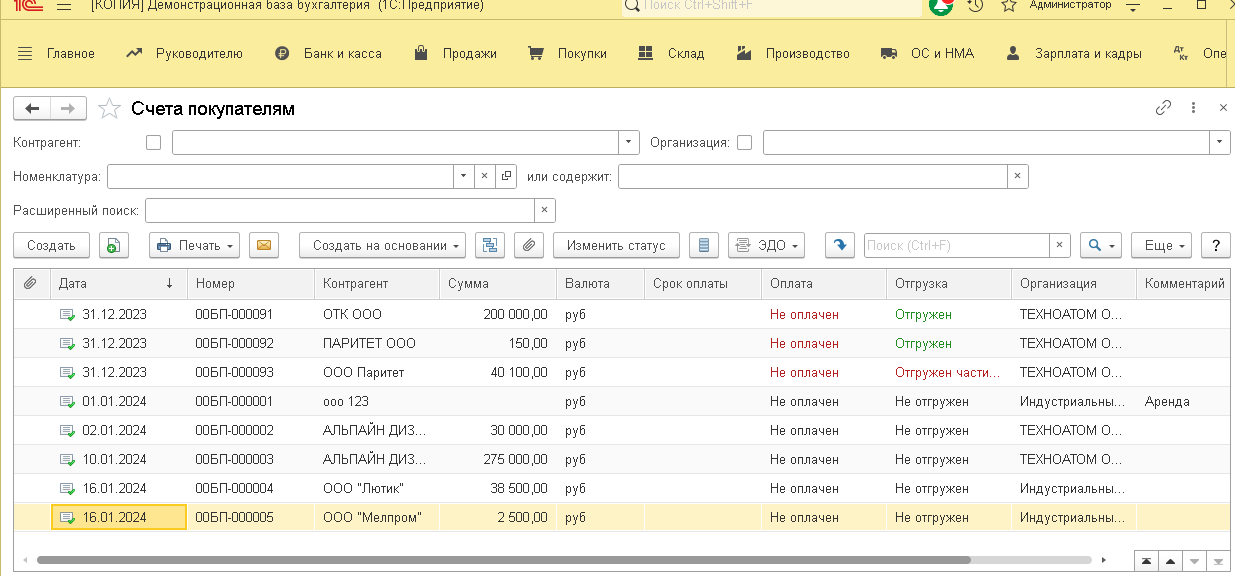
Task: Open the ЭДО dropdown menu
Action: coord(767,245)
